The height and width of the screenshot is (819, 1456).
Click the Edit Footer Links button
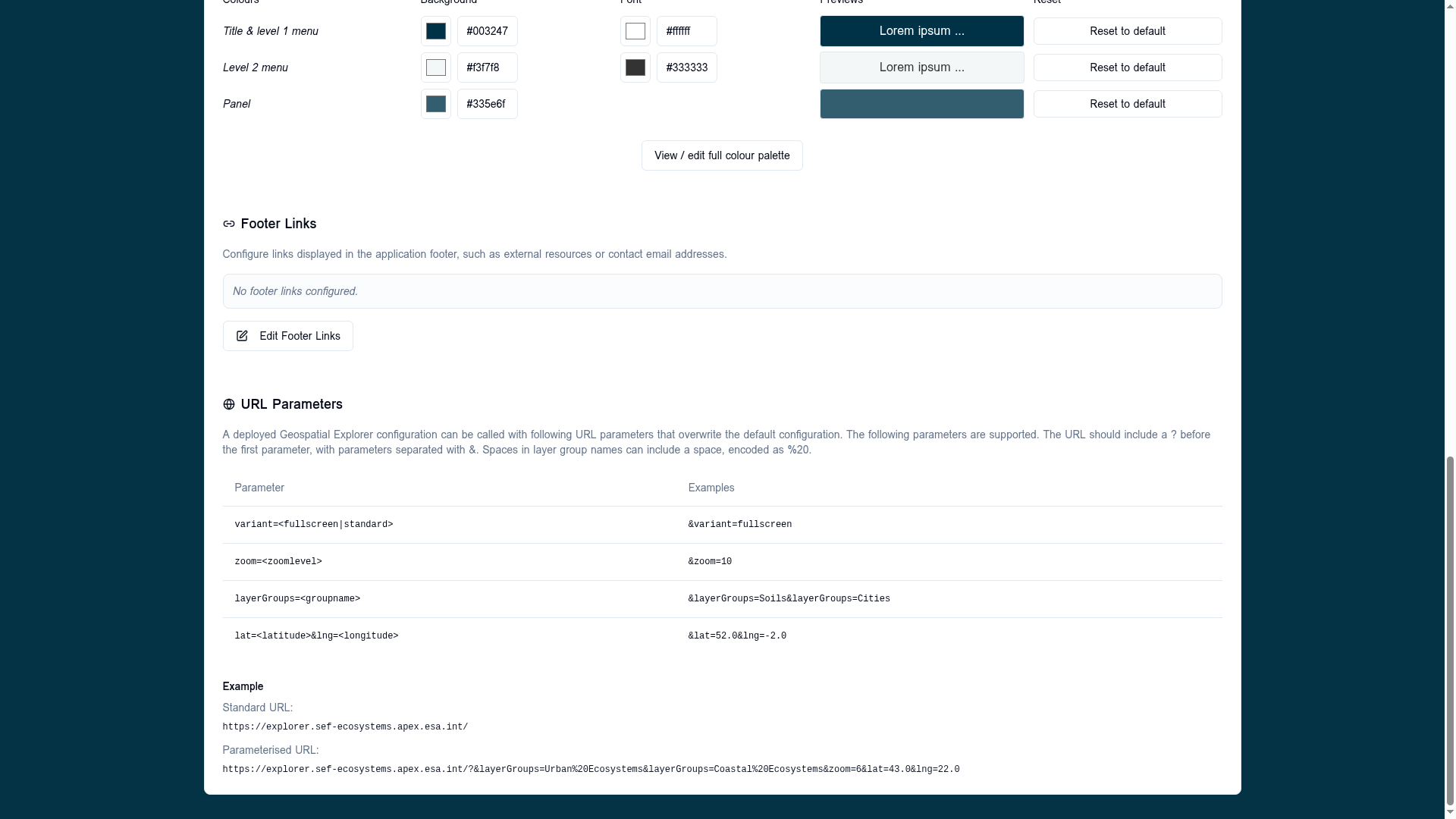coord(288,336)
